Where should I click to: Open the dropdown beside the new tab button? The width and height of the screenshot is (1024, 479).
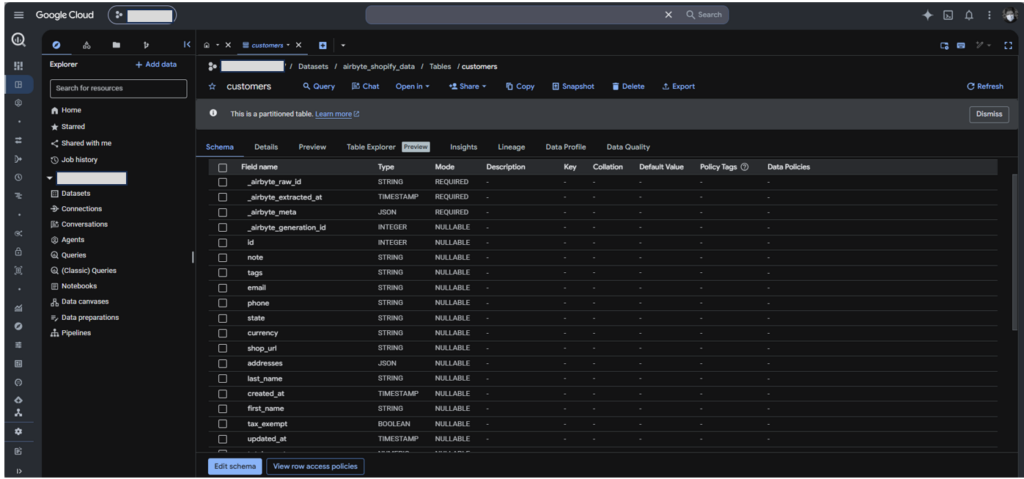pos(343,45)
